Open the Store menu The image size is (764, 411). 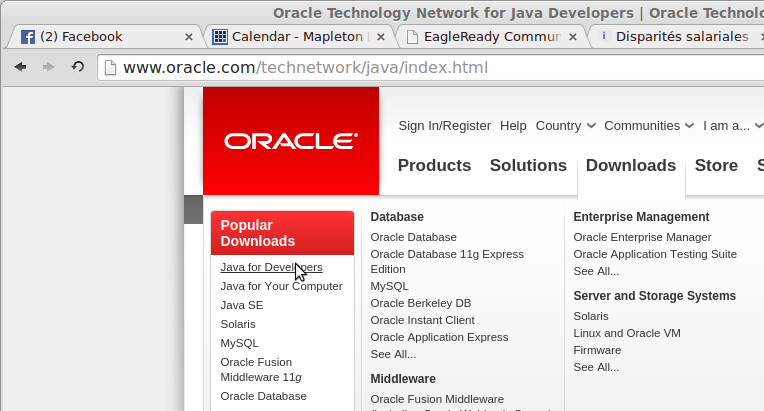(x=716, y=165)
